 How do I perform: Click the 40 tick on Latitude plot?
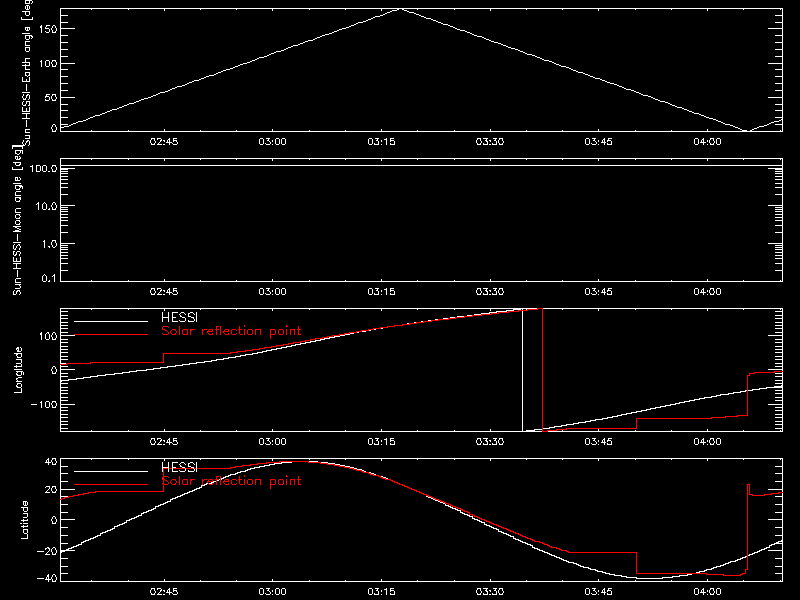[x=51, y=462]
